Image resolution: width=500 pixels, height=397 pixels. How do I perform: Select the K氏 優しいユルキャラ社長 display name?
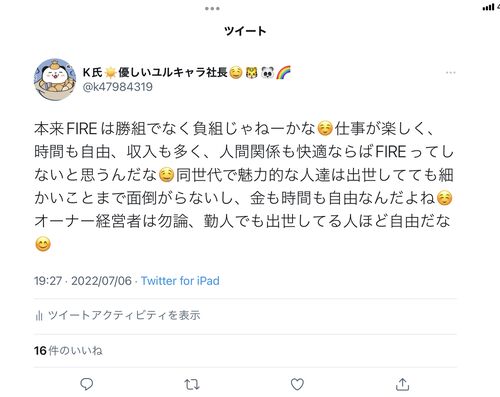point(155,72)
